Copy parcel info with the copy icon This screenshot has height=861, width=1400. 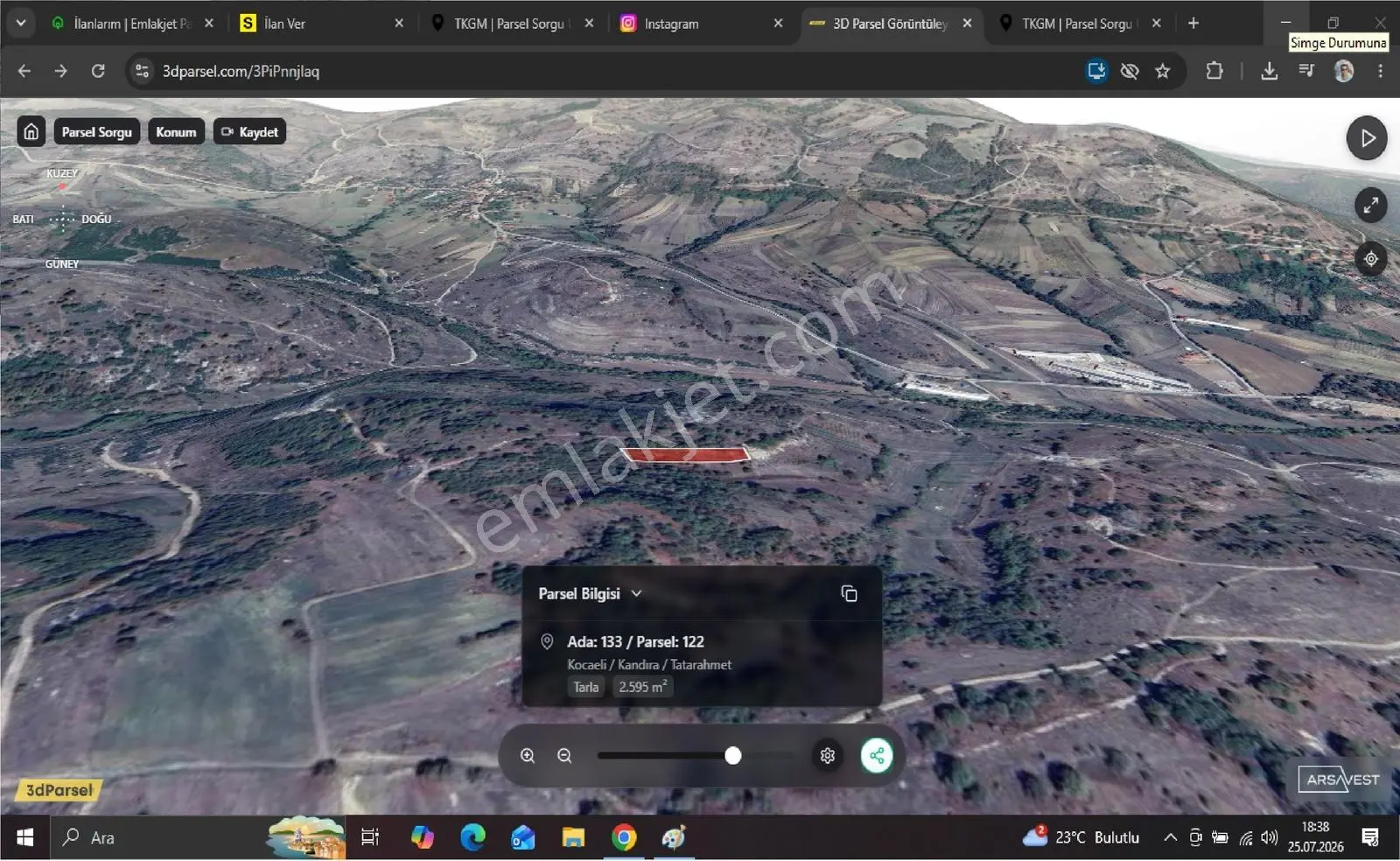click(849, 594)
